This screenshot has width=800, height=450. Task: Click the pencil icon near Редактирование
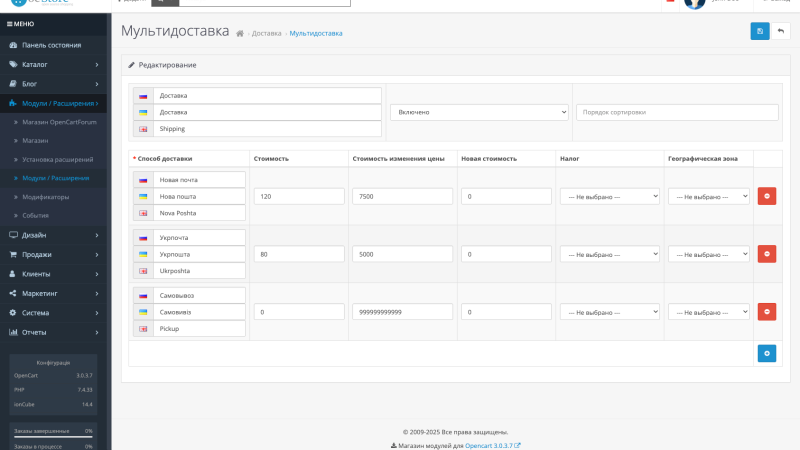(132, 65)
